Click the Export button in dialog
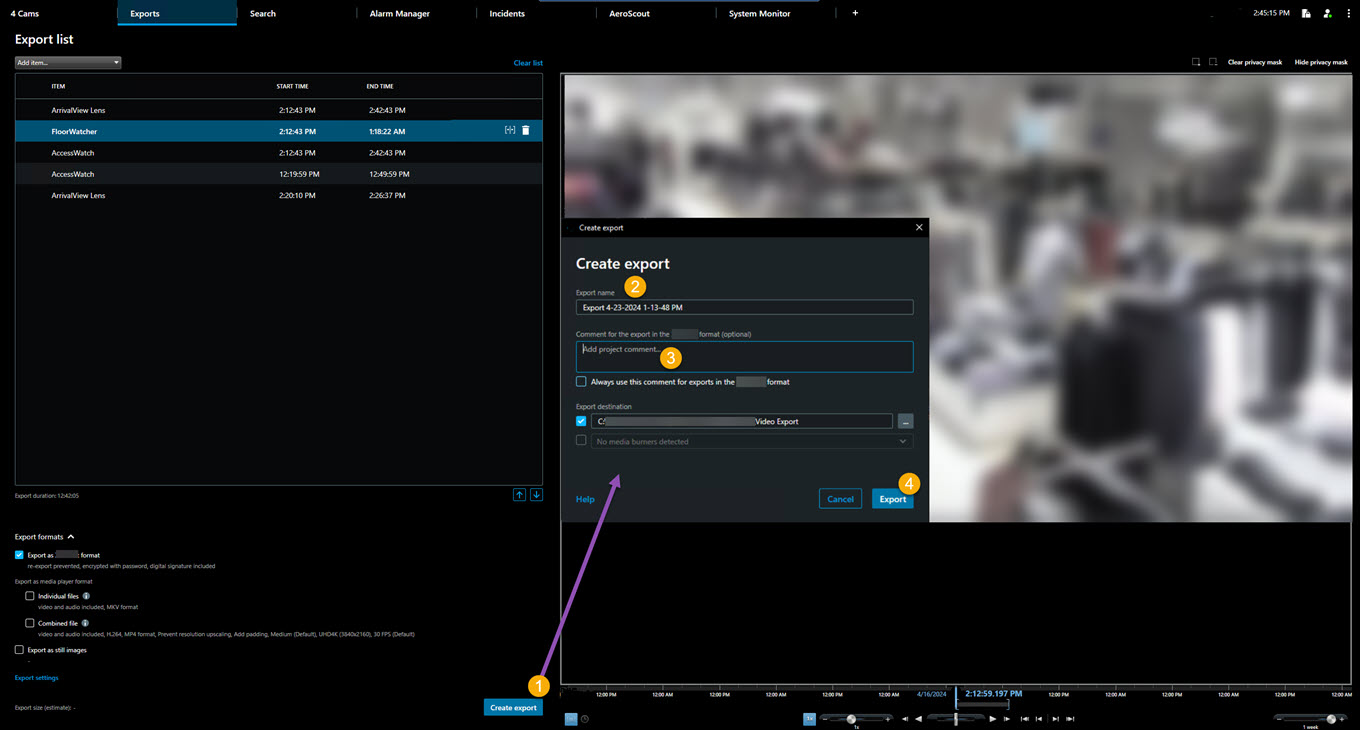 (x=892, y=499)
